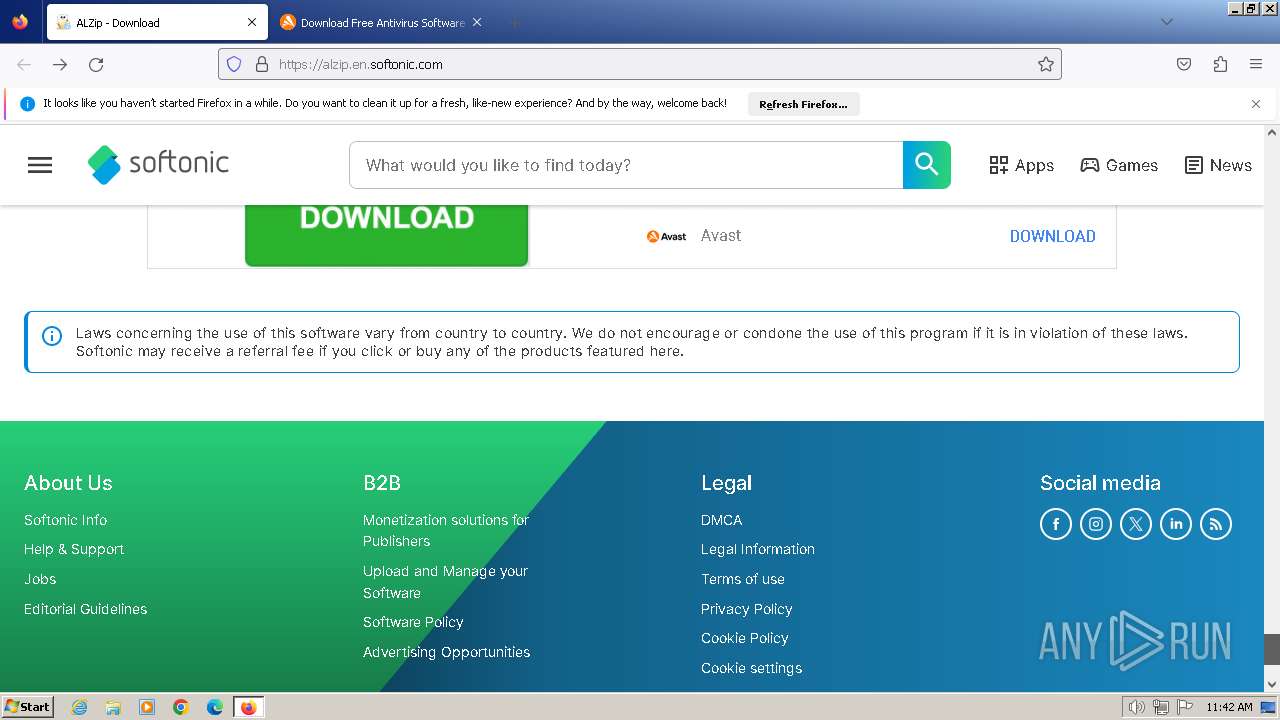Click the info icon in laws notice
1280x720 pixels.
pos(52,336)
